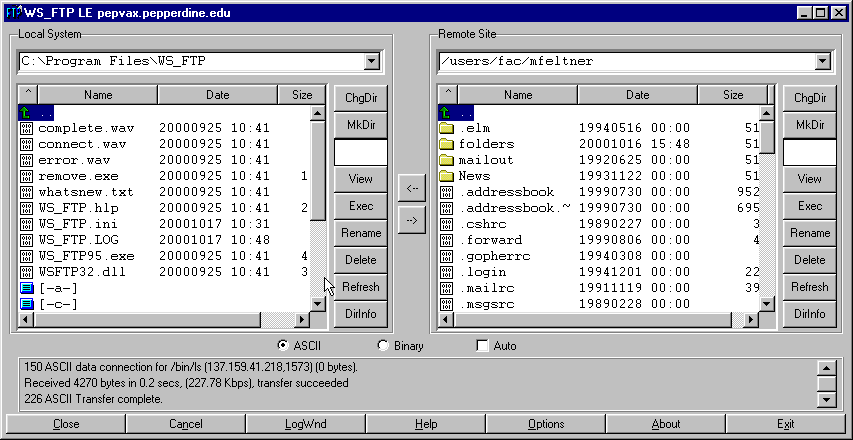This screenshot has width=853, height=440.
Task: Sort remote files by Name column
Action: pos(518,95)
